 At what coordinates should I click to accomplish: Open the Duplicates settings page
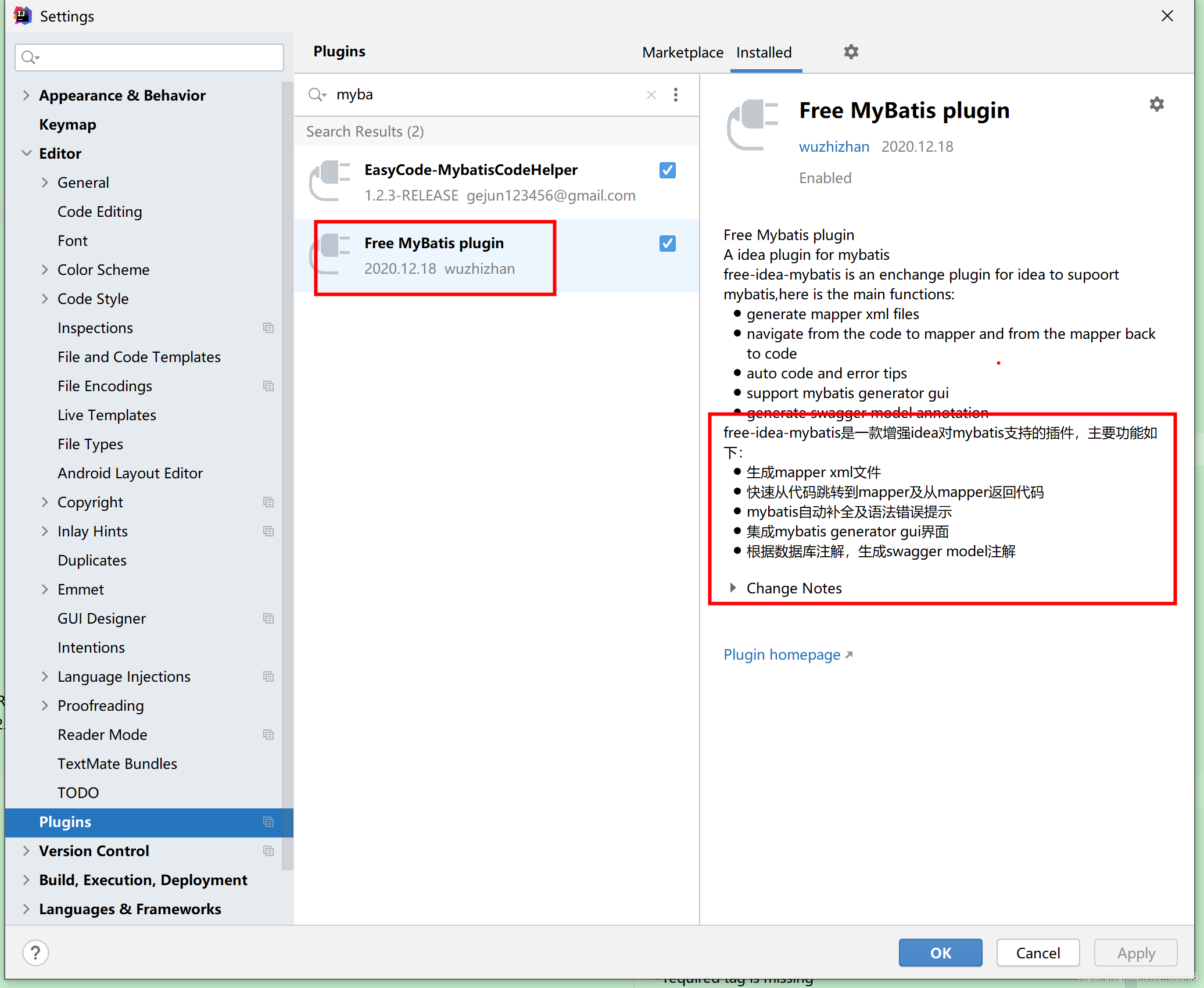point(92,560)
